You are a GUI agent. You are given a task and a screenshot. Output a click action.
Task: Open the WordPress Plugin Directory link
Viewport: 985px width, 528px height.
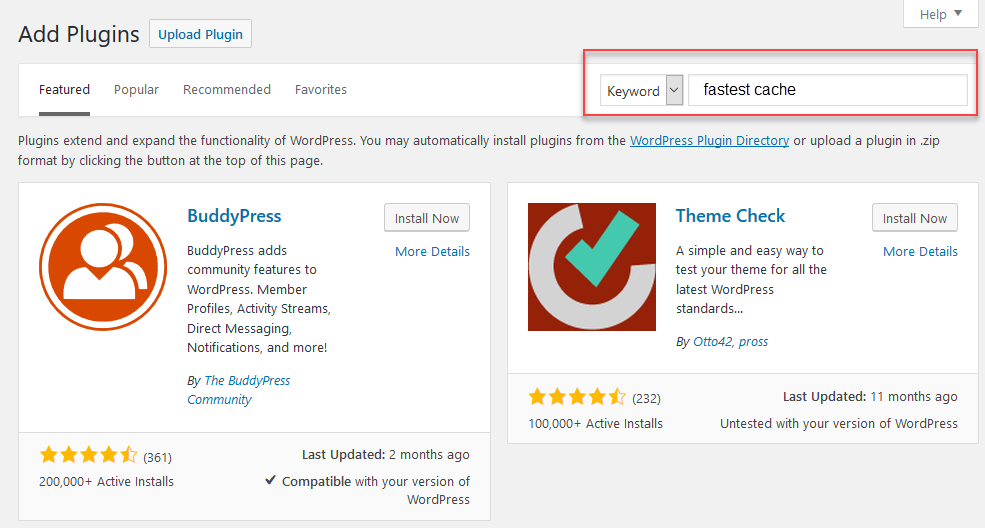709,141
